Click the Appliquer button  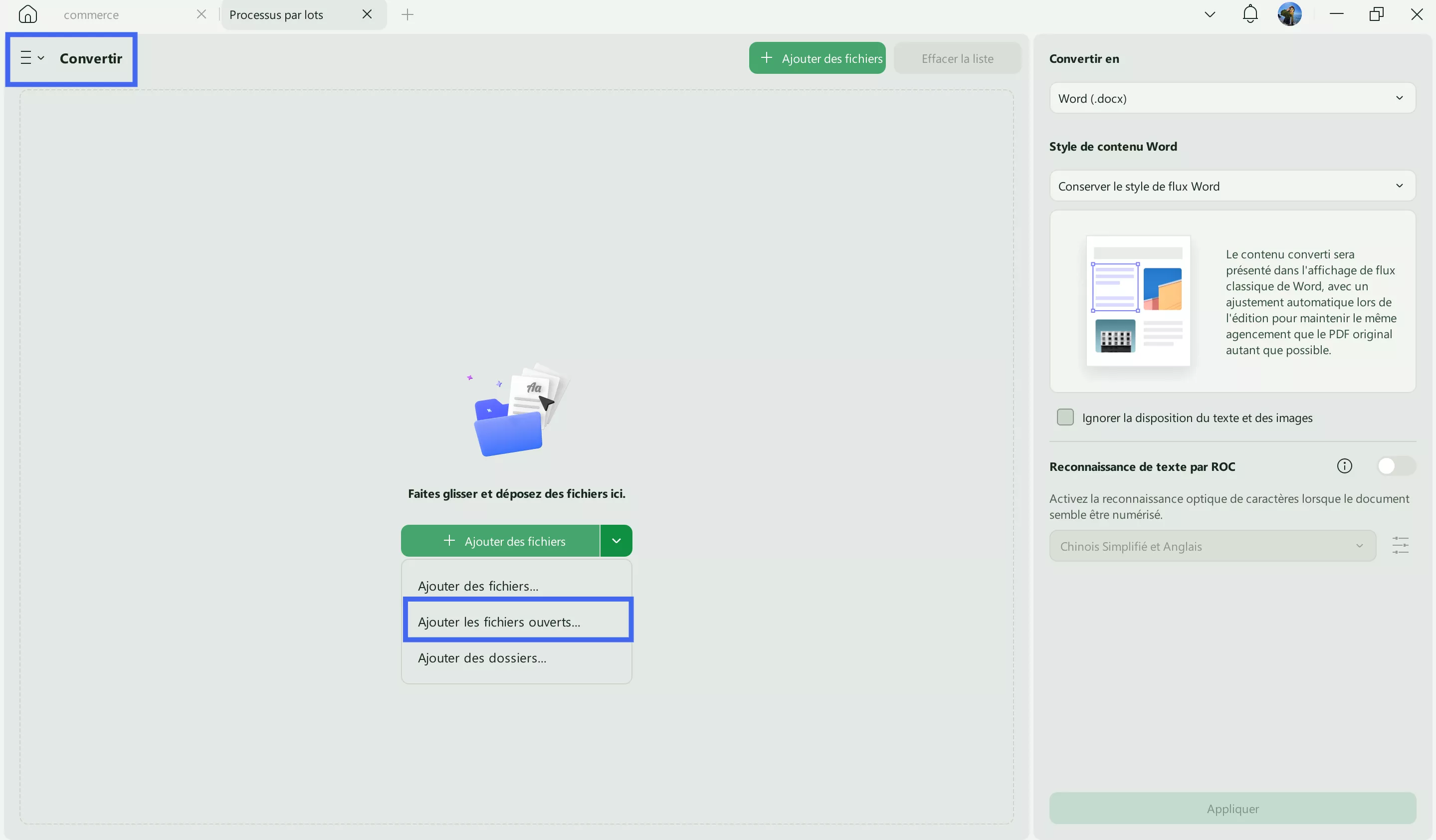click(x=1232, y=808)
